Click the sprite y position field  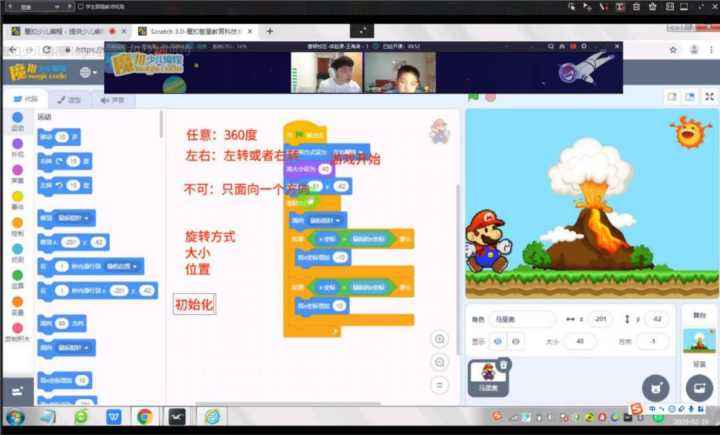pyautogui.click(x=657, y=319)
